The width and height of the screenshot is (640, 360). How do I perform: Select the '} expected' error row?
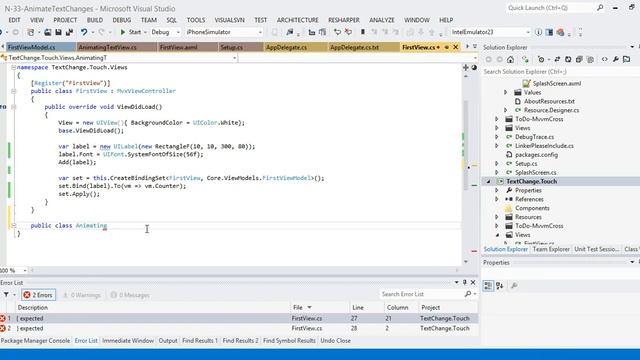[x=239, y=328]
